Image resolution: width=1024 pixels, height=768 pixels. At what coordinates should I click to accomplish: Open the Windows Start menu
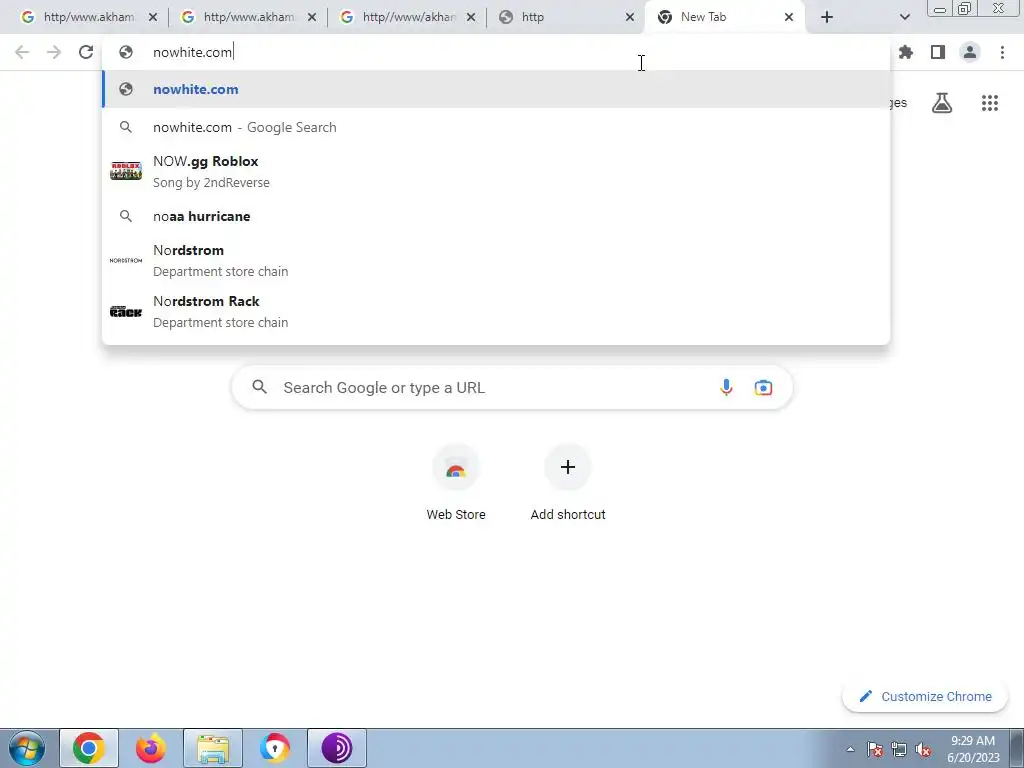pyautogui.click(x=27, y=748)
